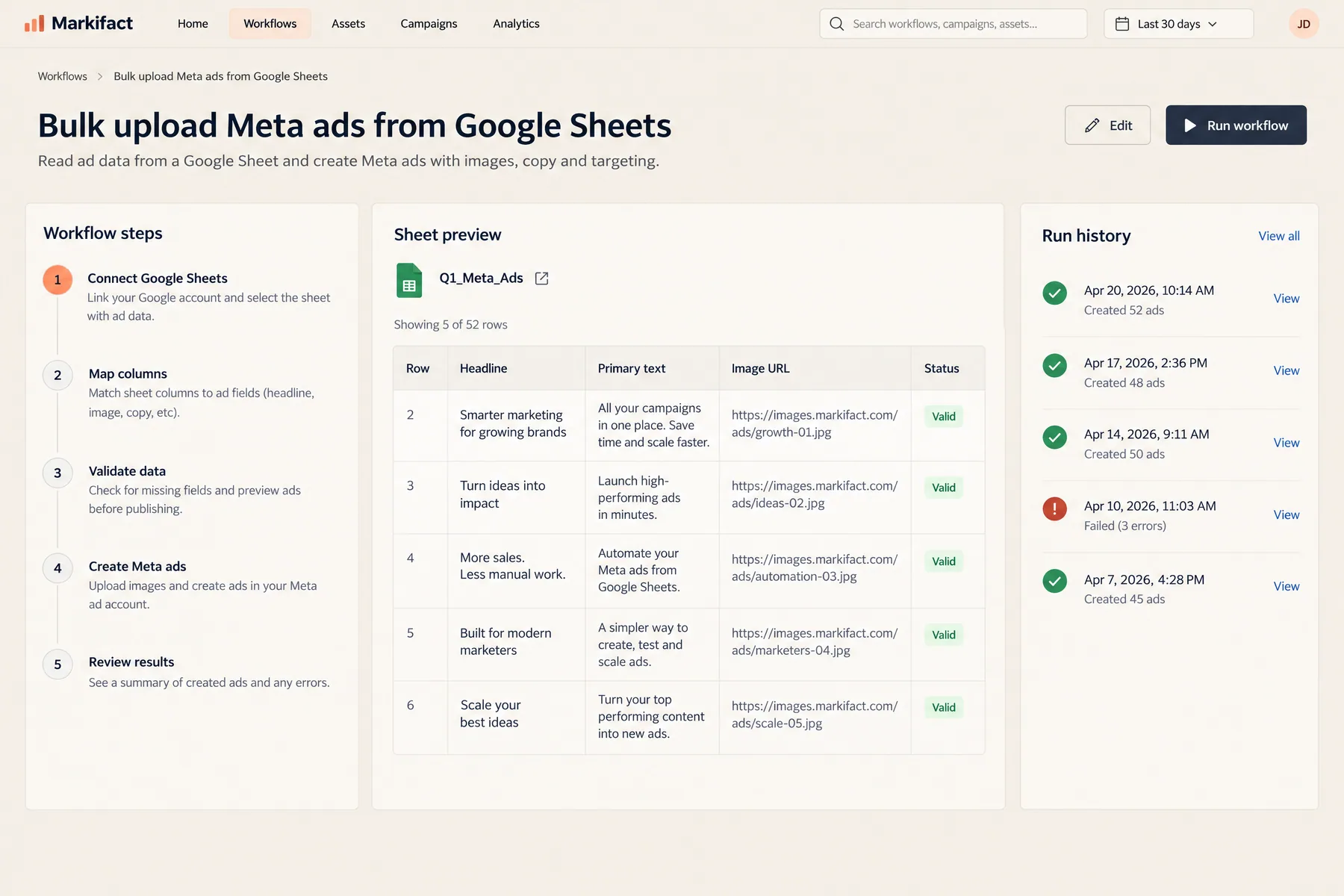View the failed Apr 10 run

coord(1286,515)
